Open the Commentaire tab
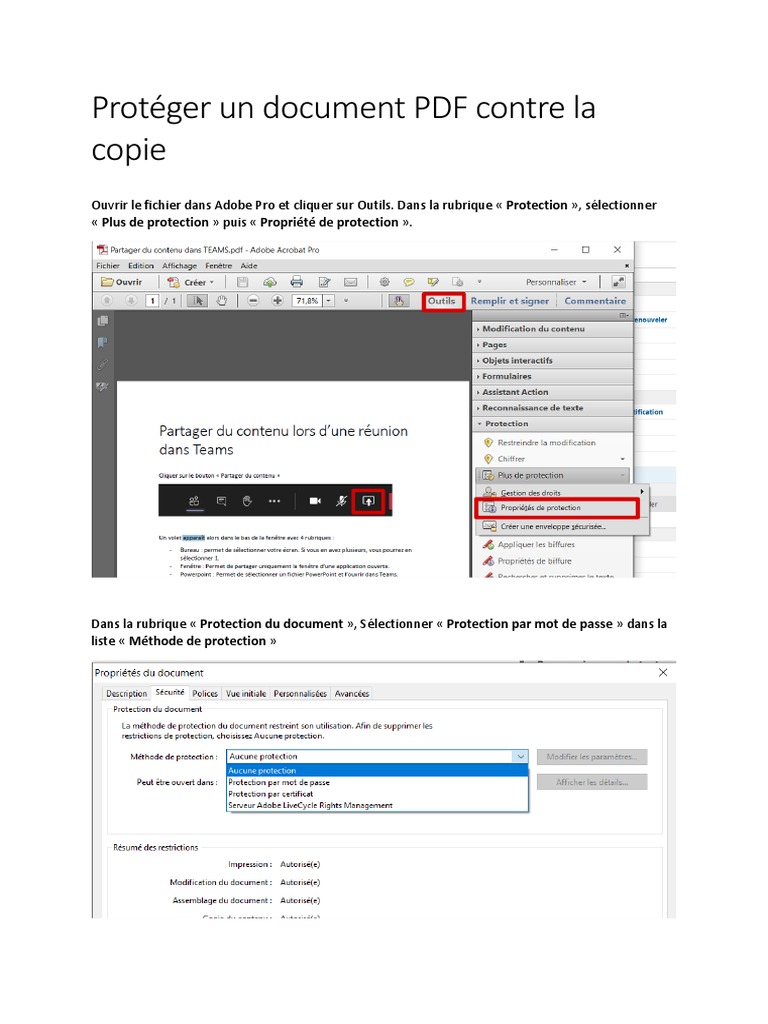 point(595,301)
